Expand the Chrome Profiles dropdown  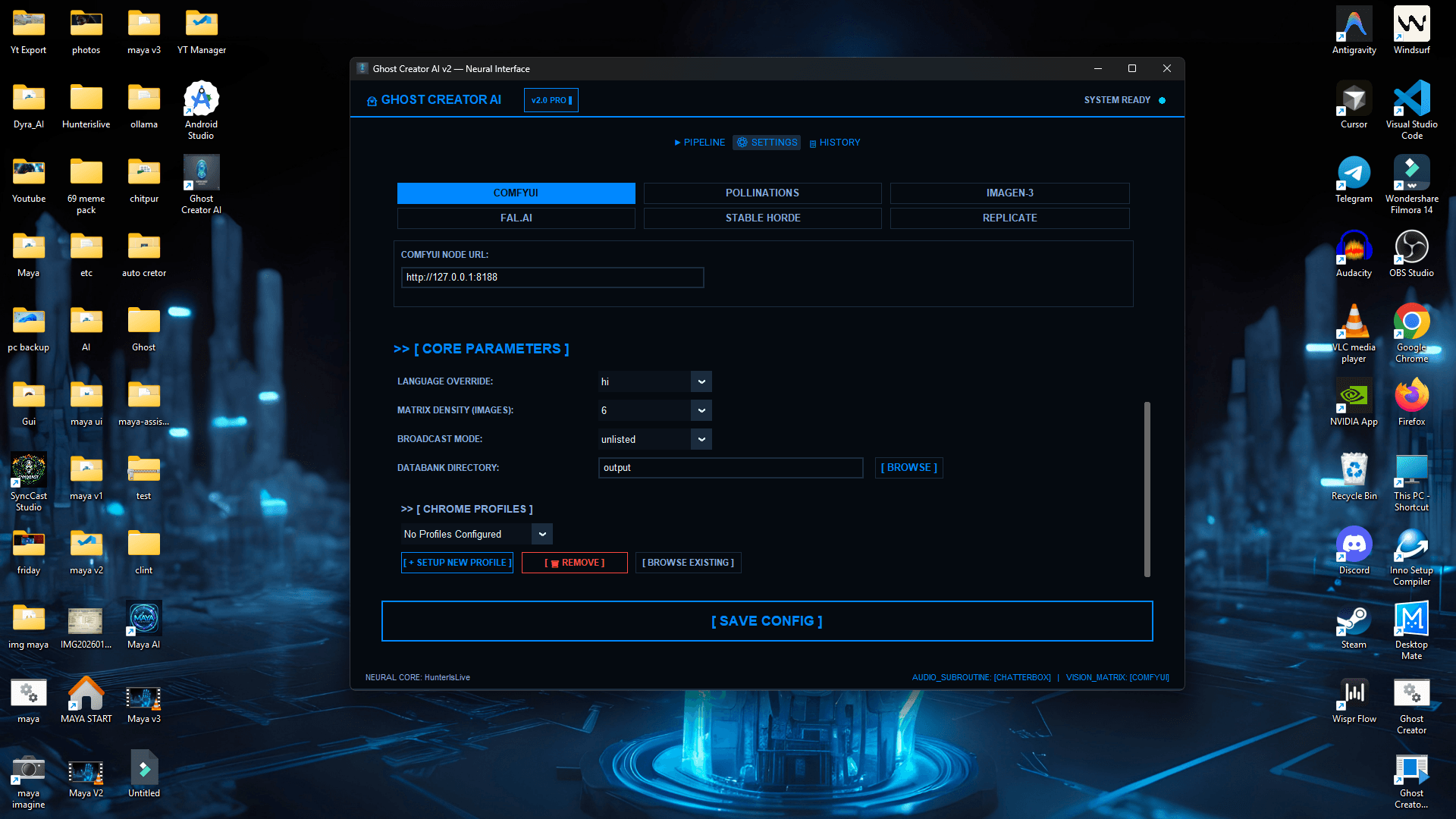click(x=542, y=535)
